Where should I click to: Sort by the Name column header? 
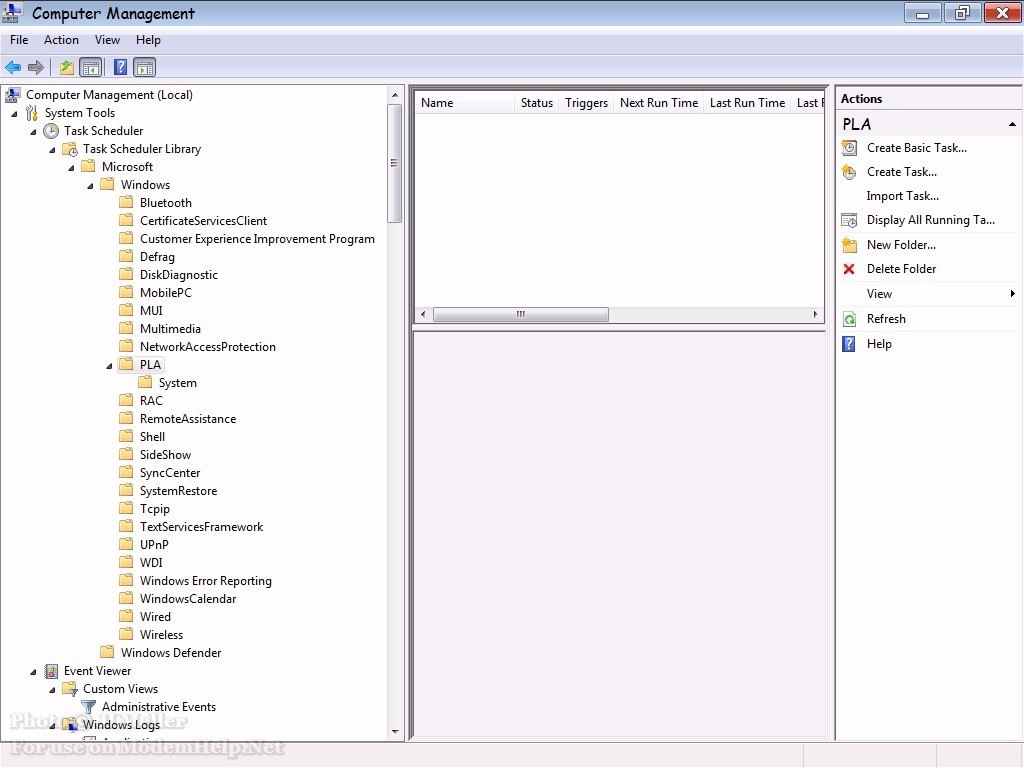click(x=464, y=103)
